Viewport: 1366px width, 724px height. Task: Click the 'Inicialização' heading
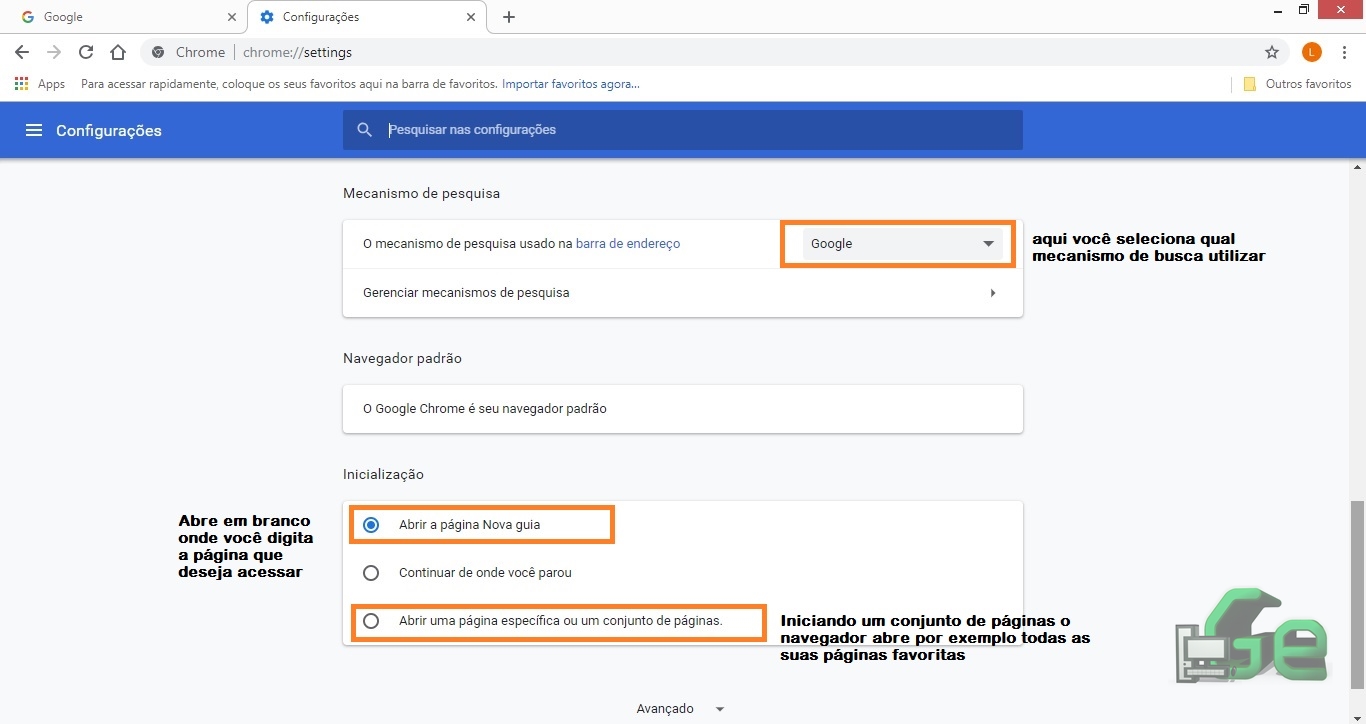point(383,474)
